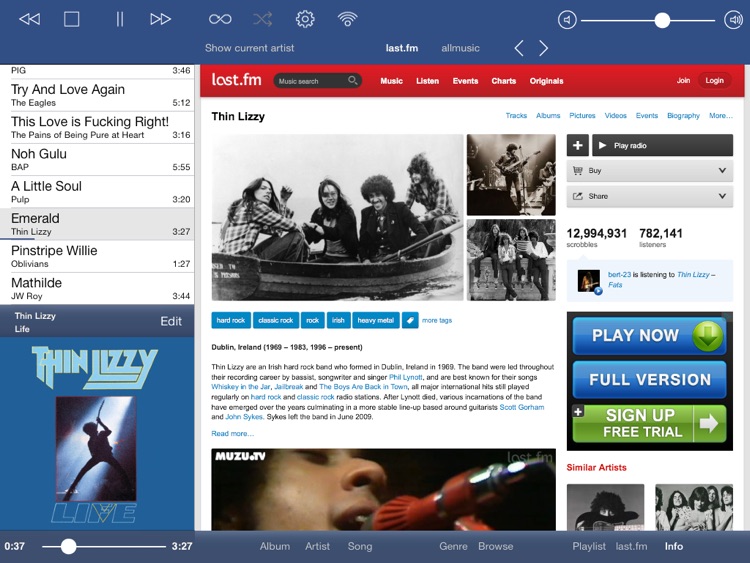
Task: Select the song Try And Love Again
Action: tap(97, 95)
